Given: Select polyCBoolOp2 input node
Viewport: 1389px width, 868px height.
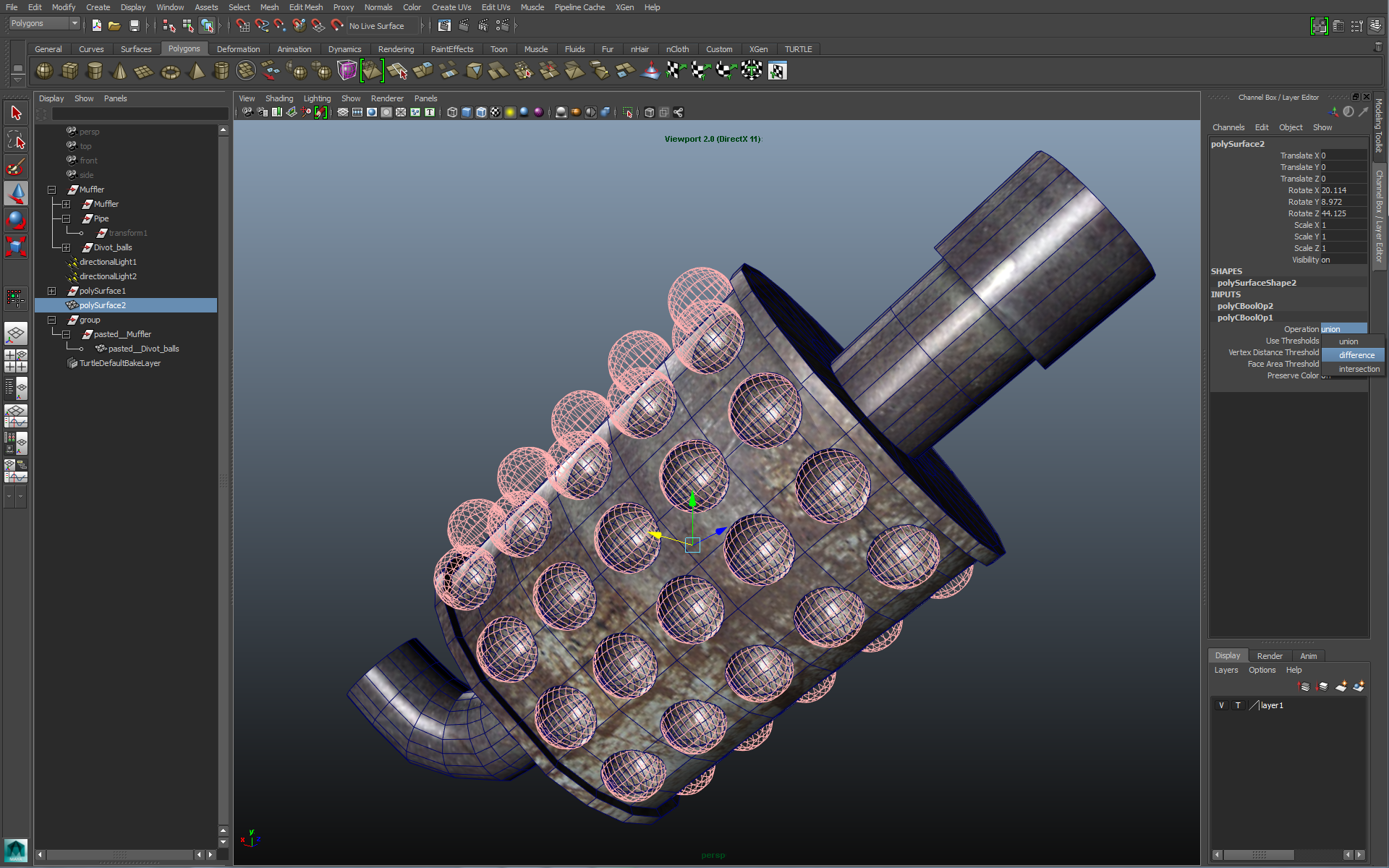Looking at the screenshot, I should pos(1244,306).
